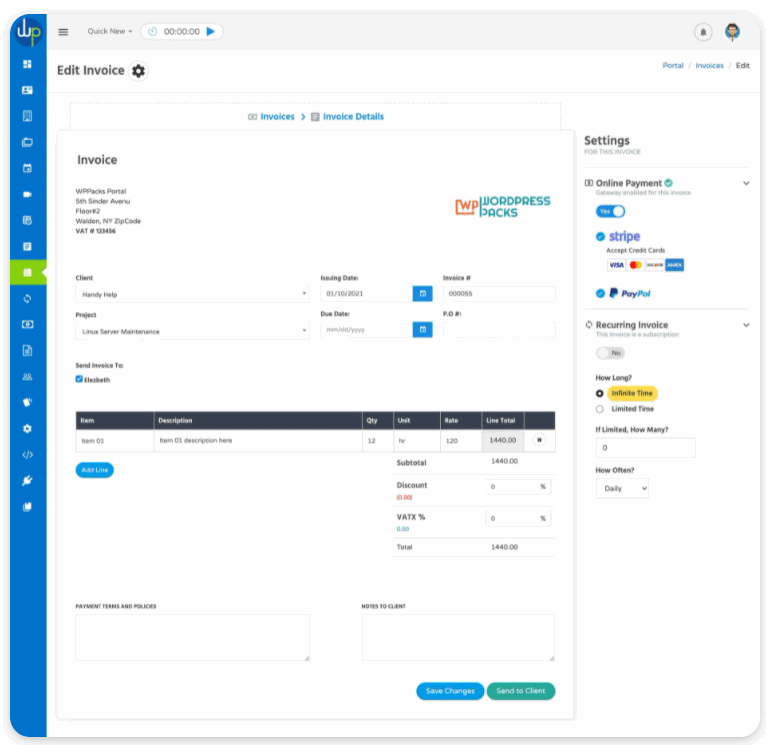Click the If Limited, How Many field
766x745 pixels.
645,447
